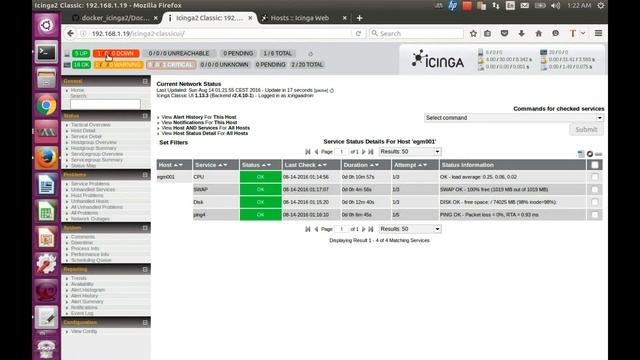Viewport: 640px width, 360px height.
Task: Collapse the Configuration sidebar section
Action: pos(145,322)
